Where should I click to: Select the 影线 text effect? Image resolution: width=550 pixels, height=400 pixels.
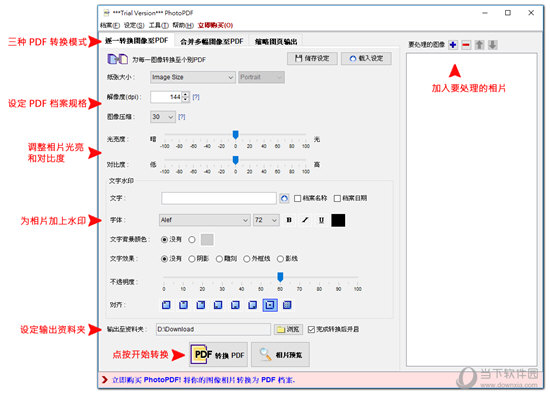coord(280,259)
